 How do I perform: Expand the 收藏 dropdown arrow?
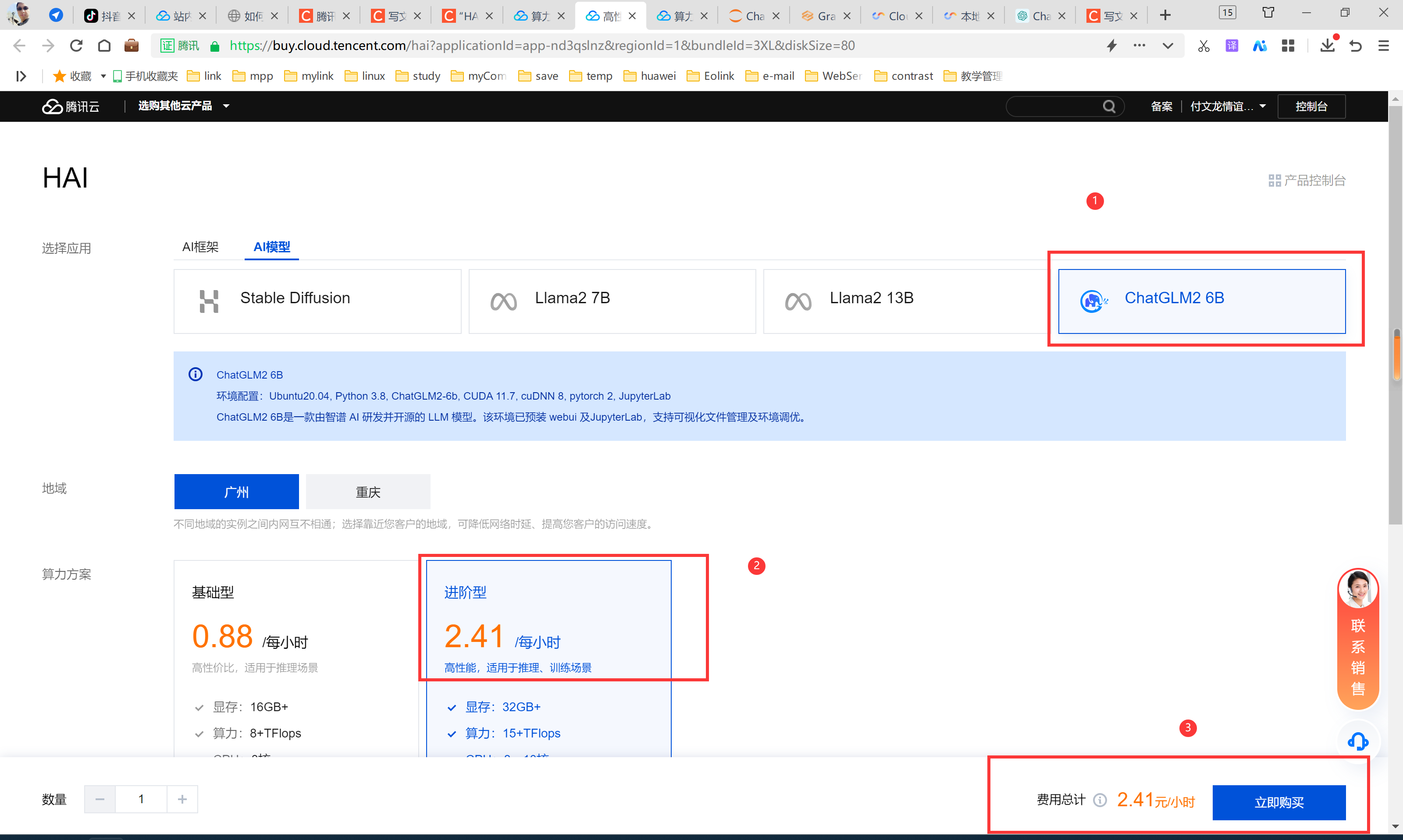(x=103, y=76)
